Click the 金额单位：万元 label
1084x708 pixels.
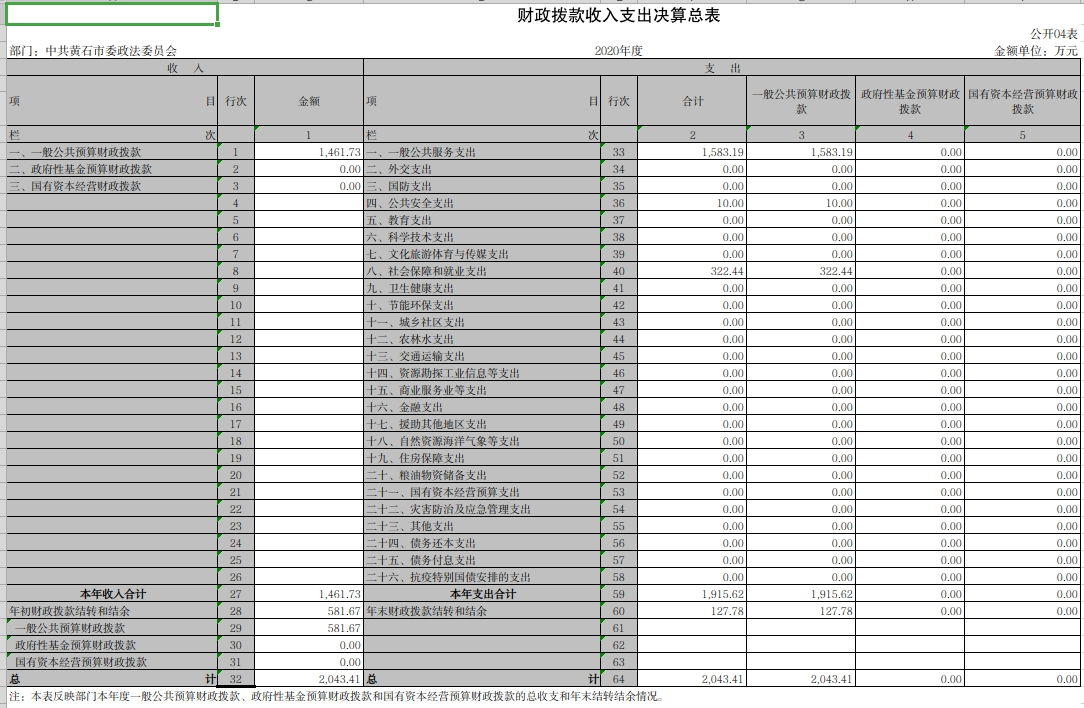(x=1036, y=50)
